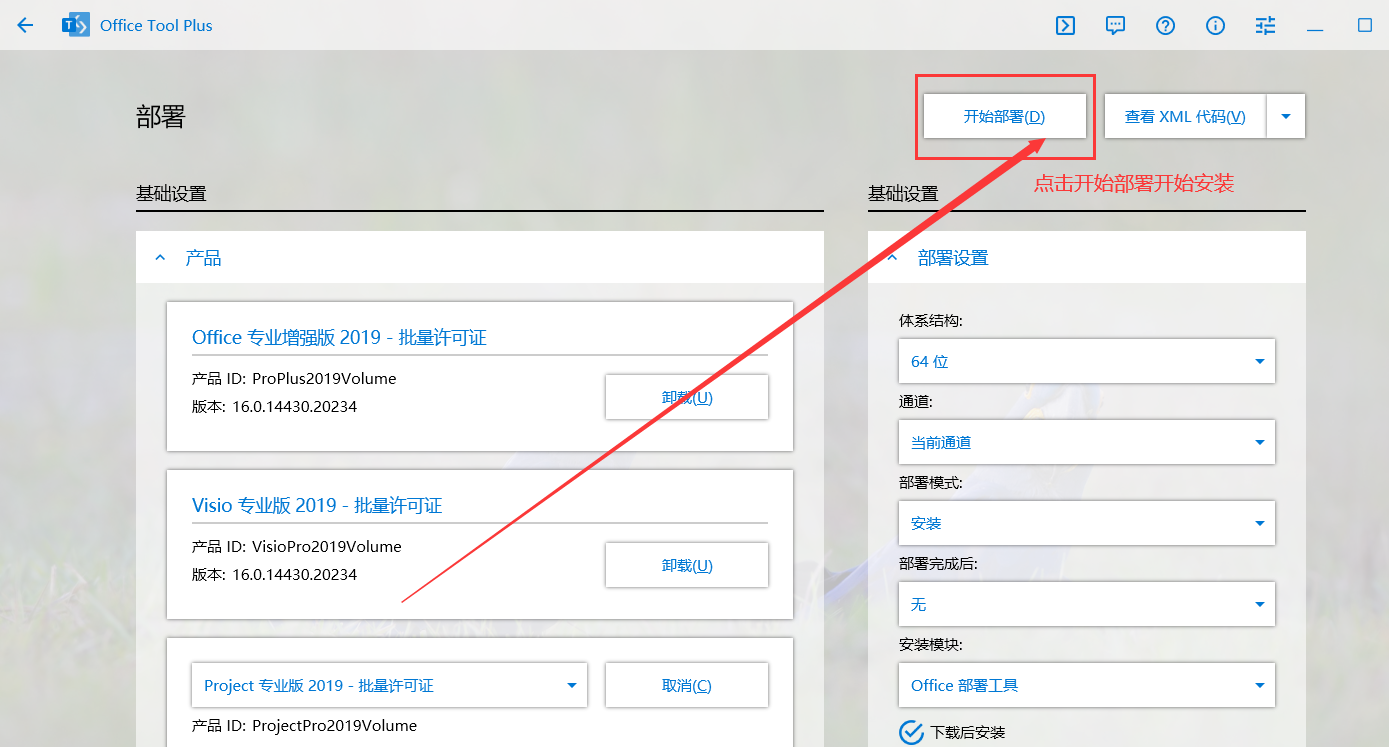
Task: Click the 产品 ID: ProPlus2019Volume text
Action: click(294, 379)
